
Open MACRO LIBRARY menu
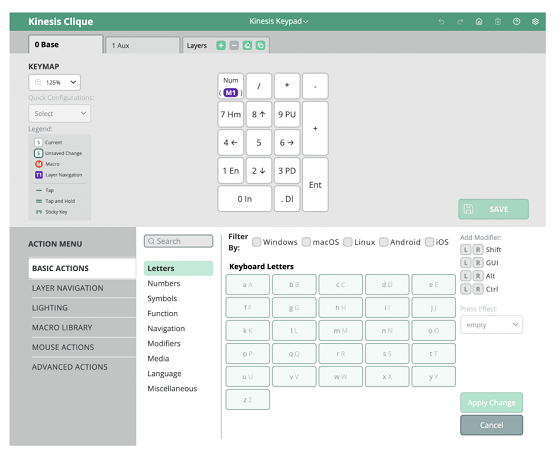click(x=82, y=327)
